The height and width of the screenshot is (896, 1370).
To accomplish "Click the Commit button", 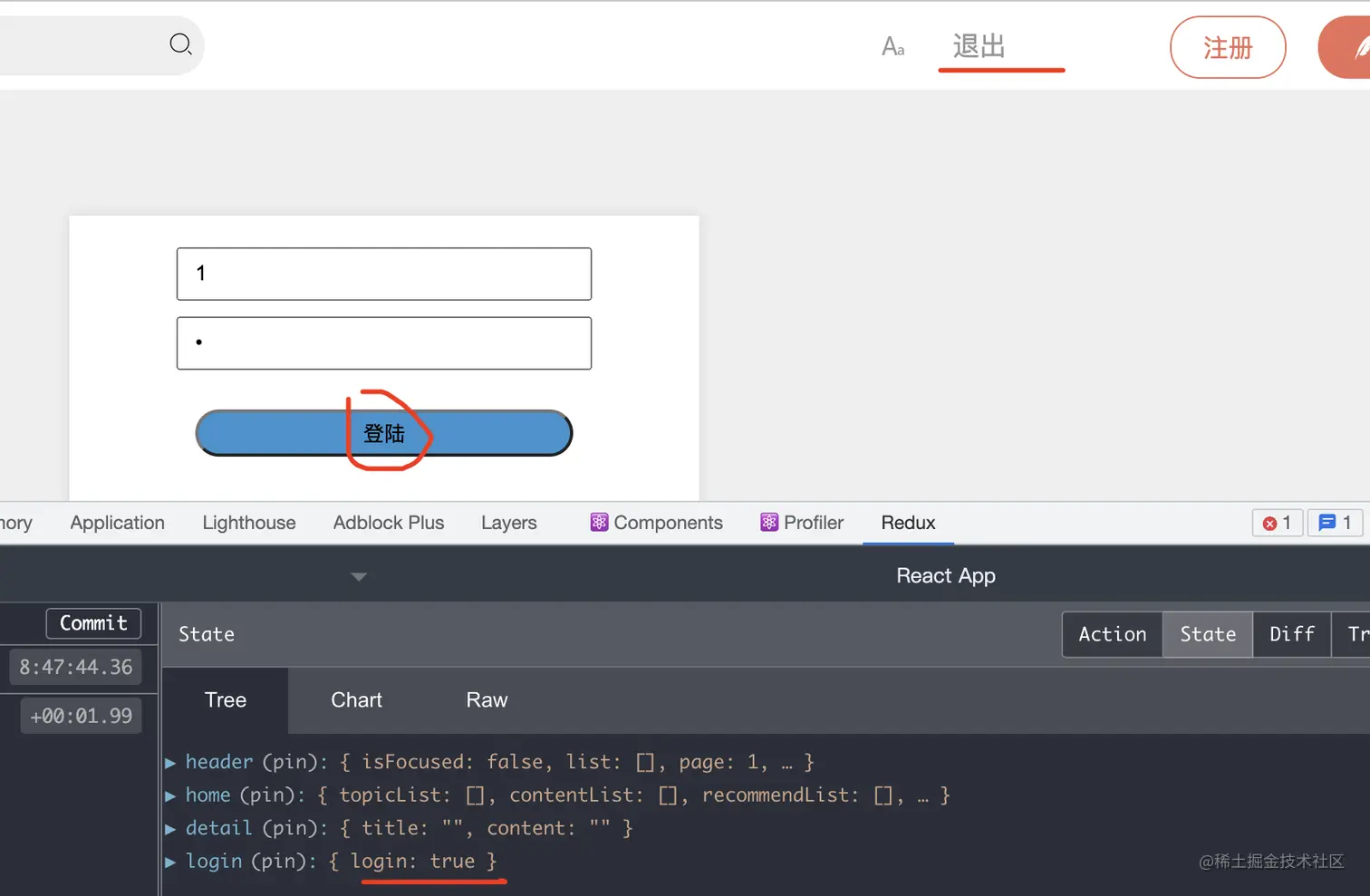I will [93, 623].
